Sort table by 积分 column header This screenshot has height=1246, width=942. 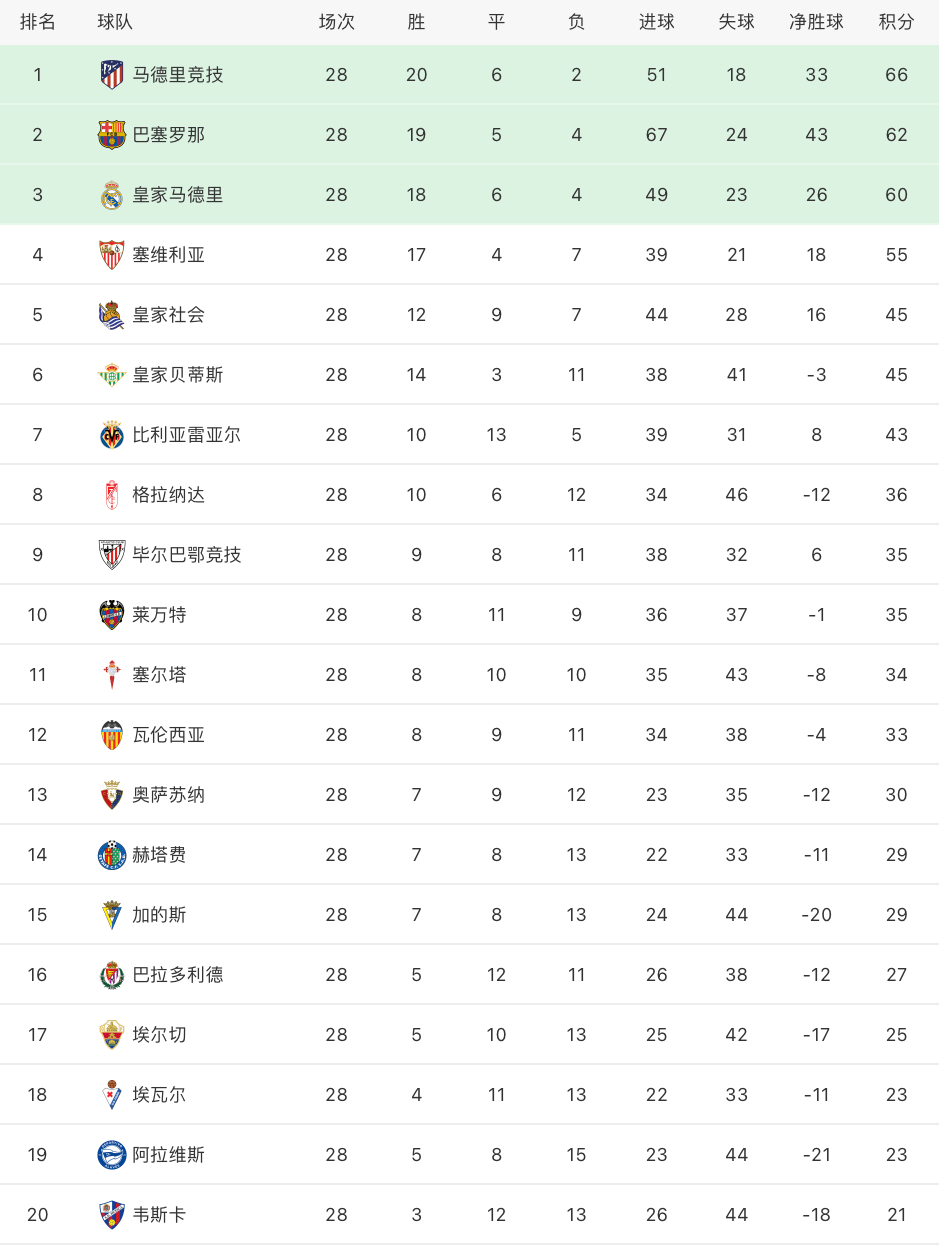click(x=896, y=22)
